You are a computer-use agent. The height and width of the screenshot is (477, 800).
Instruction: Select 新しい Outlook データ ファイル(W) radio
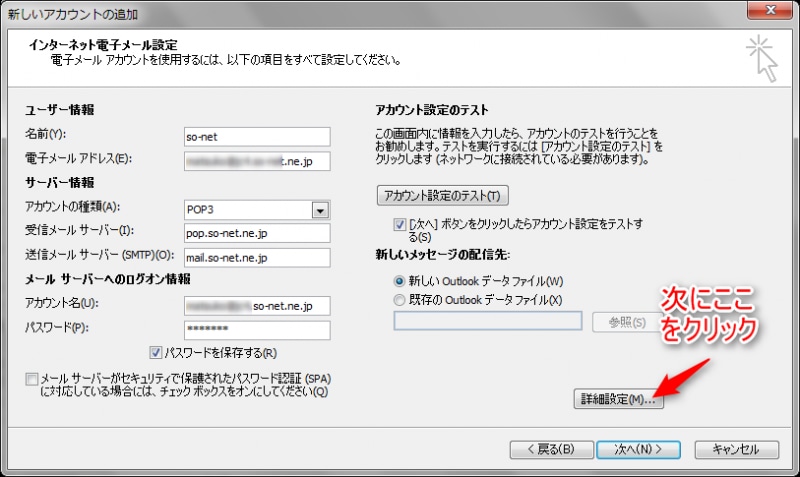click(399, 281)
